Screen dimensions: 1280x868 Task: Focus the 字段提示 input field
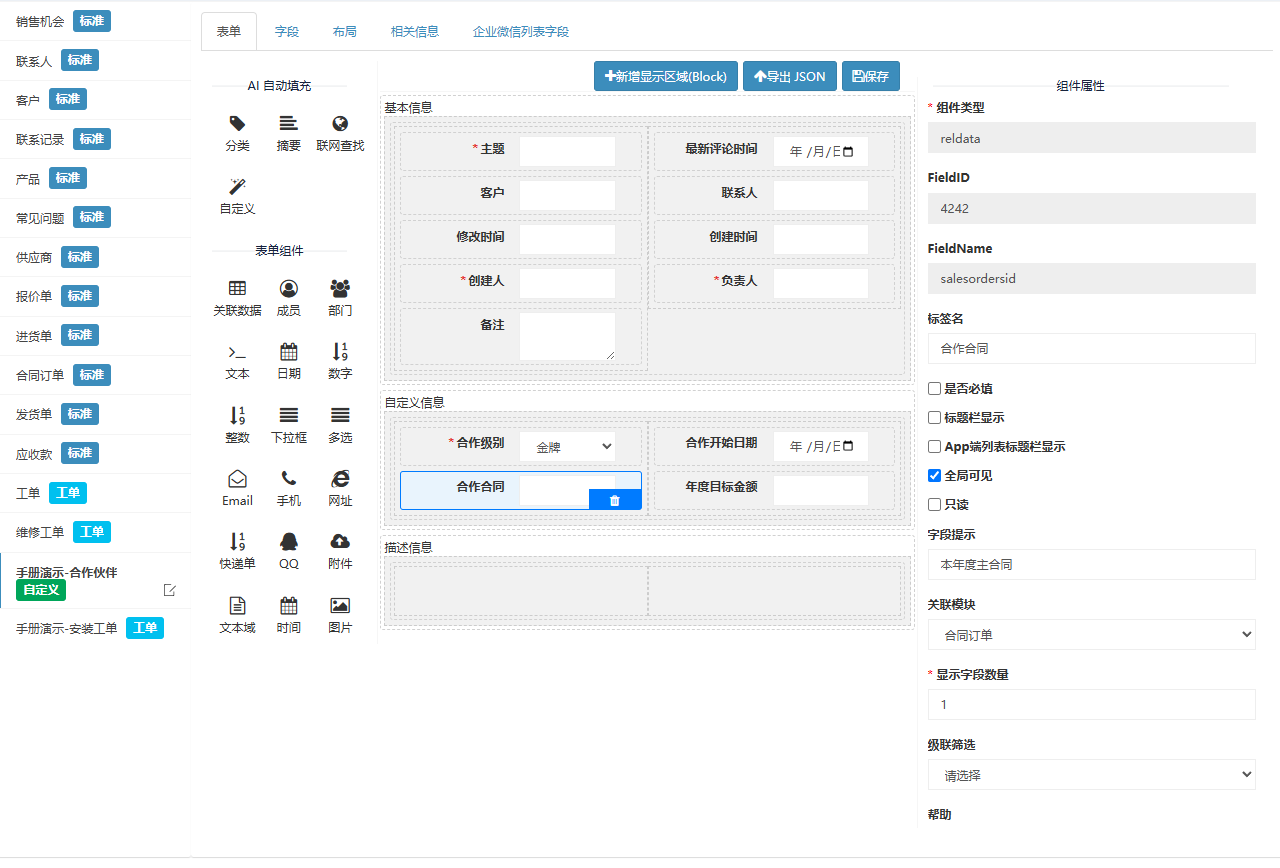(1091, 564)
